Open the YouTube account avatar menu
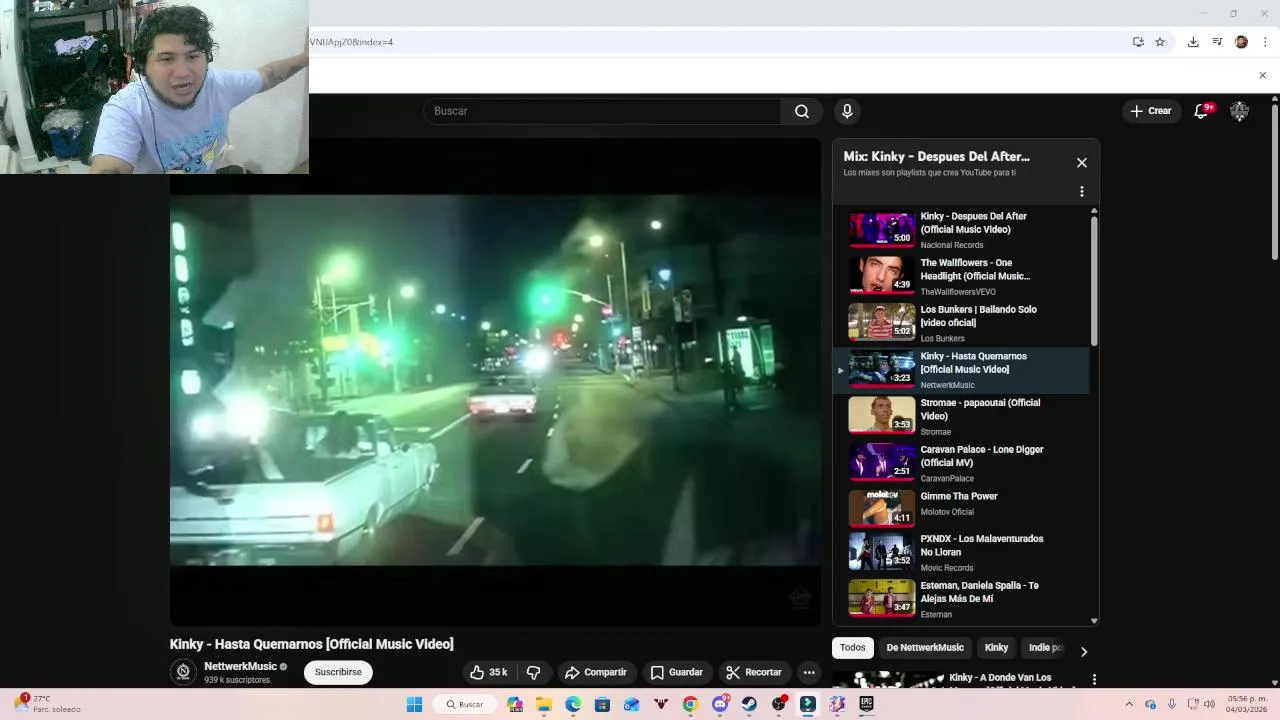This screenshot has width=1280, height=720. tap(1239, 111)
